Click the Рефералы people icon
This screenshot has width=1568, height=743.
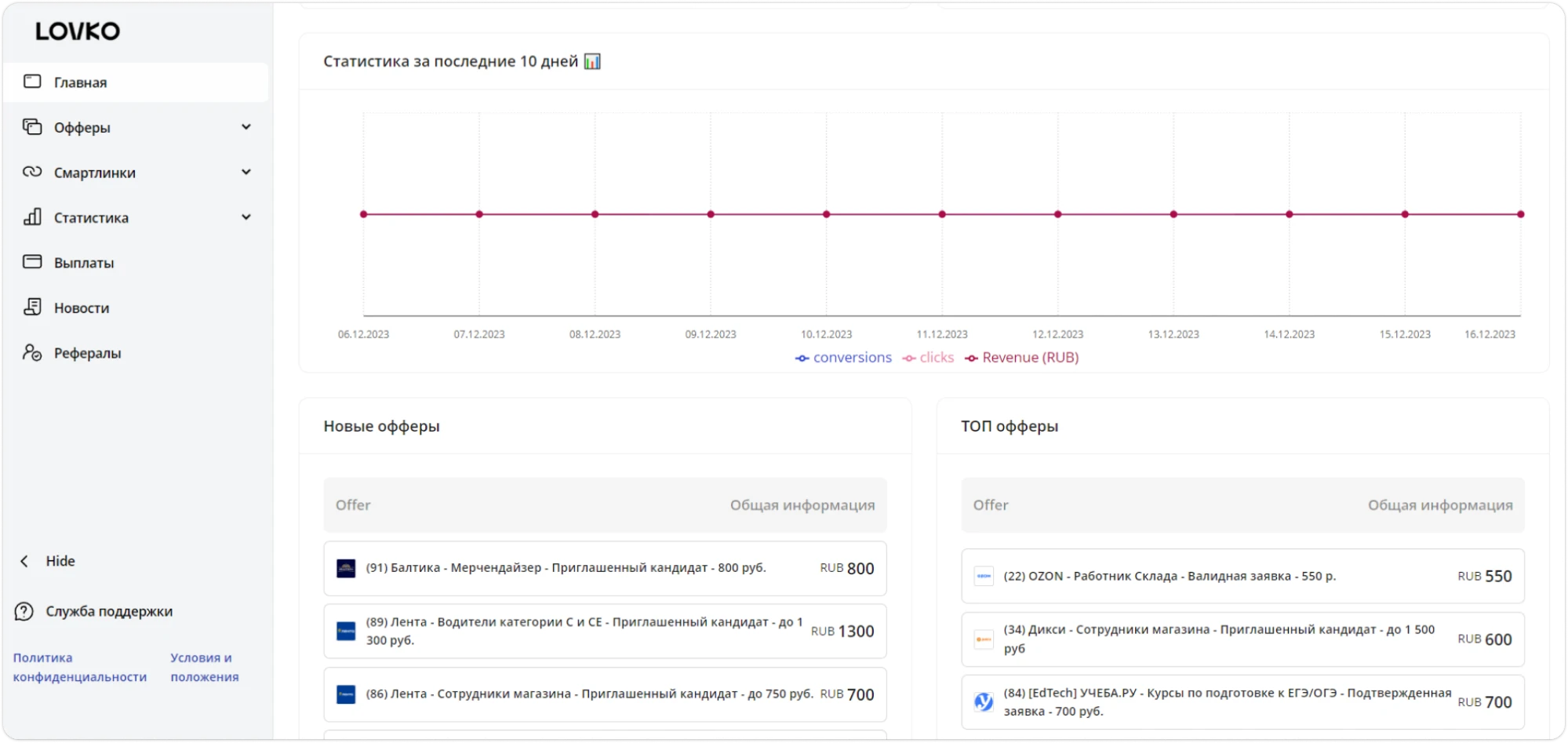(x=32, y=353)
